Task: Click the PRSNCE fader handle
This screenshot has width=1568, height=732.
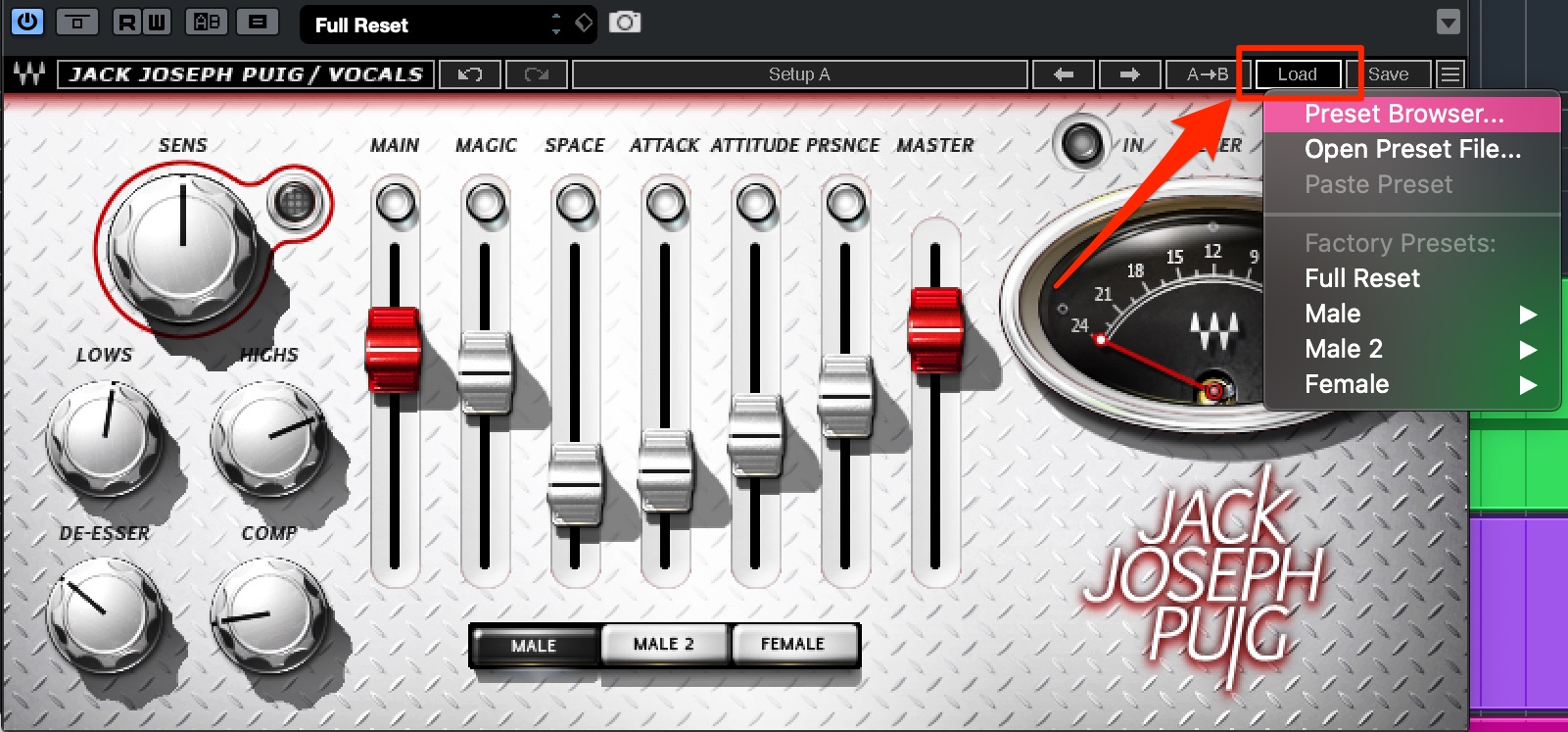Action: (x=845, y=396)
